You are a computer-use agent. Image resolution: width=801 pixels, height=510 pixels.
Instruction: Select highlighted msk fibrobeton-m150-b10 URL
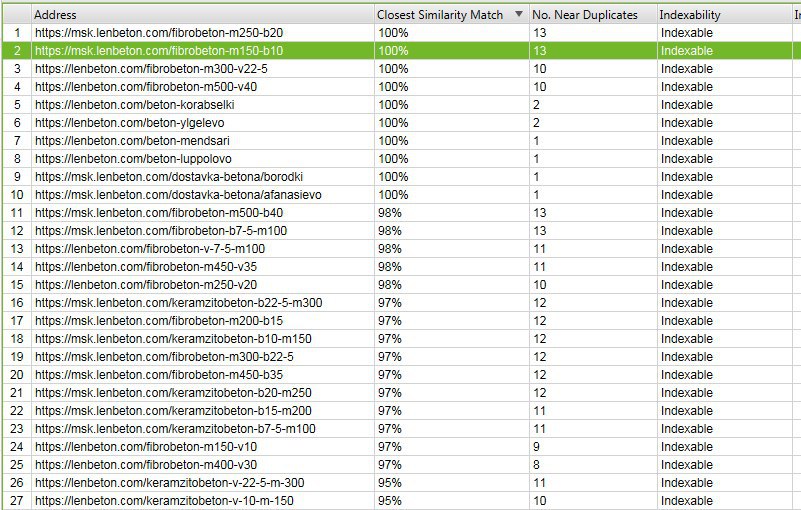[159, 51]
